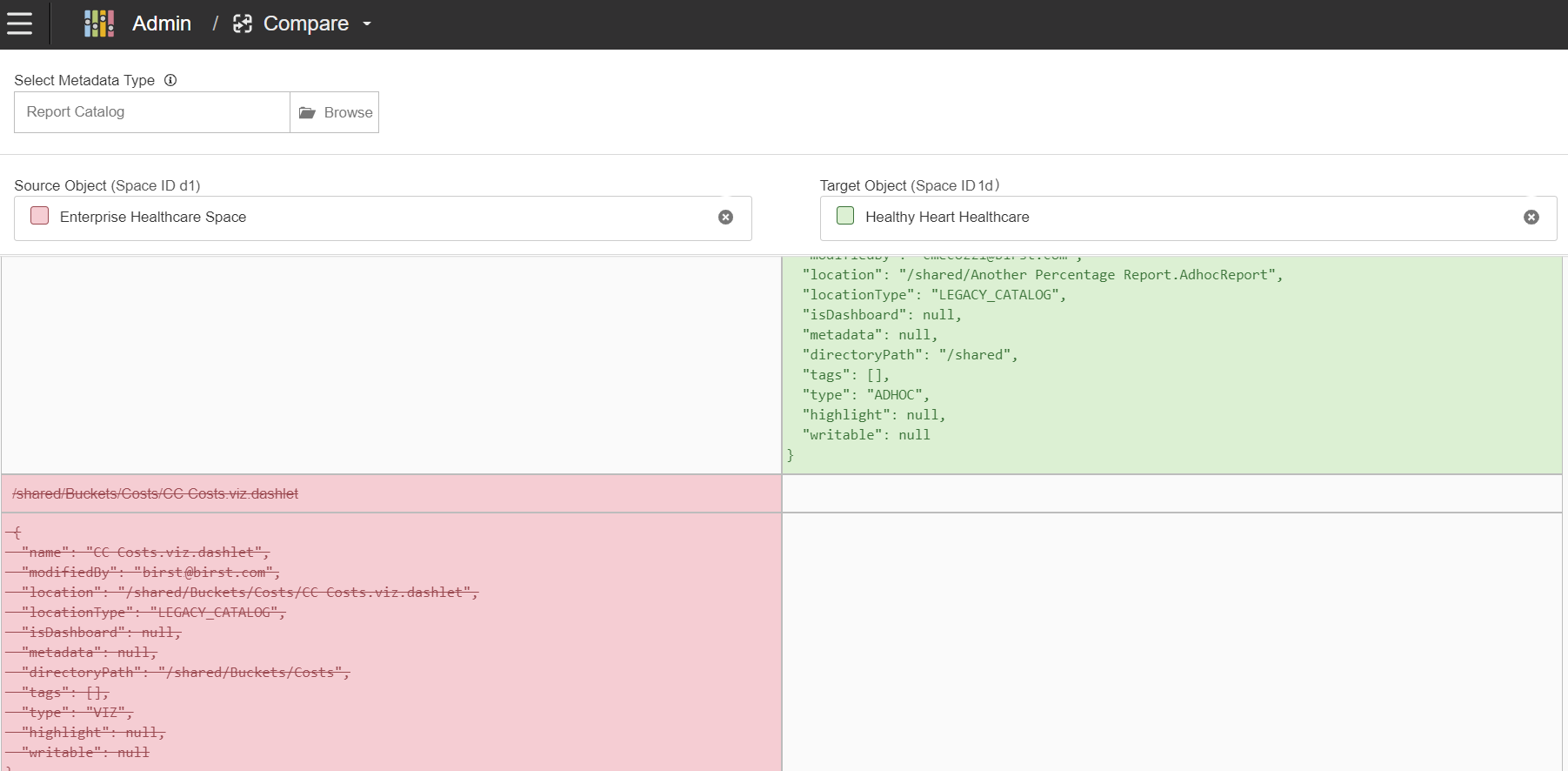Click the "locationType" line in green block
1568x771 pixels.
(933, 295)
